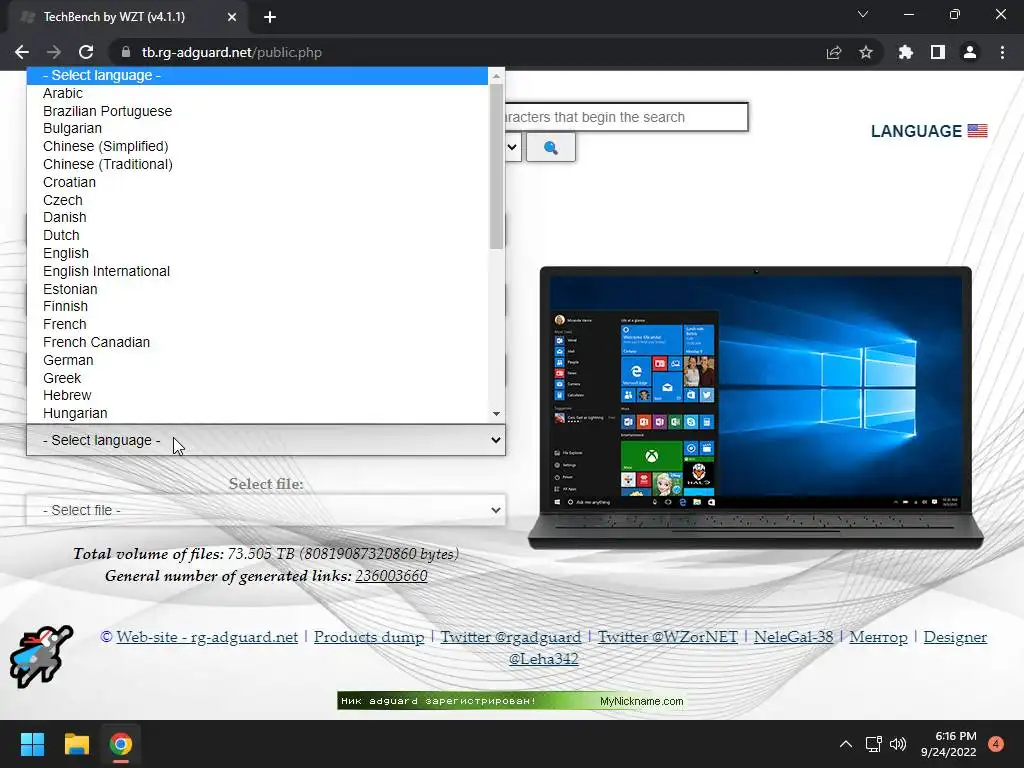Show hidden system tray icons chevron
This screenshot has height=768, width=1024.
point(846,744)
